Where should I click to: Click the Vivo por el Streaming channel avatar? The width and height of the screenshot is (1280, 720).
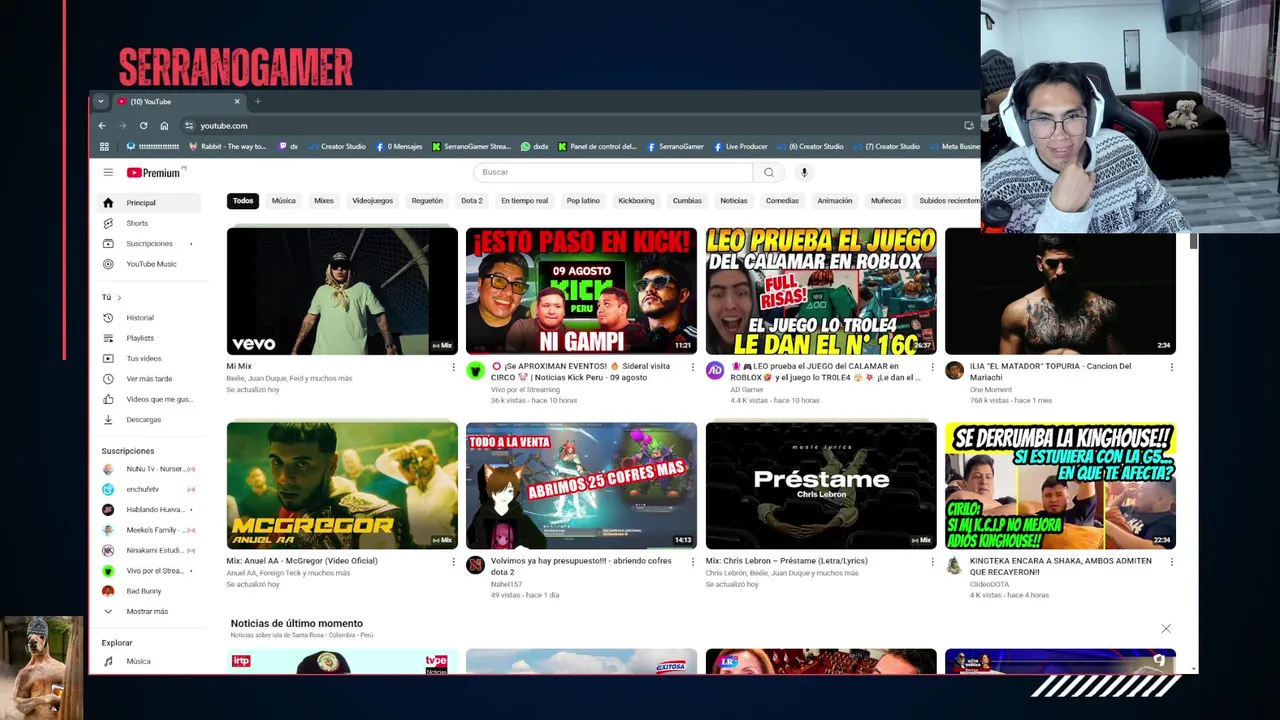click(475, 371)
